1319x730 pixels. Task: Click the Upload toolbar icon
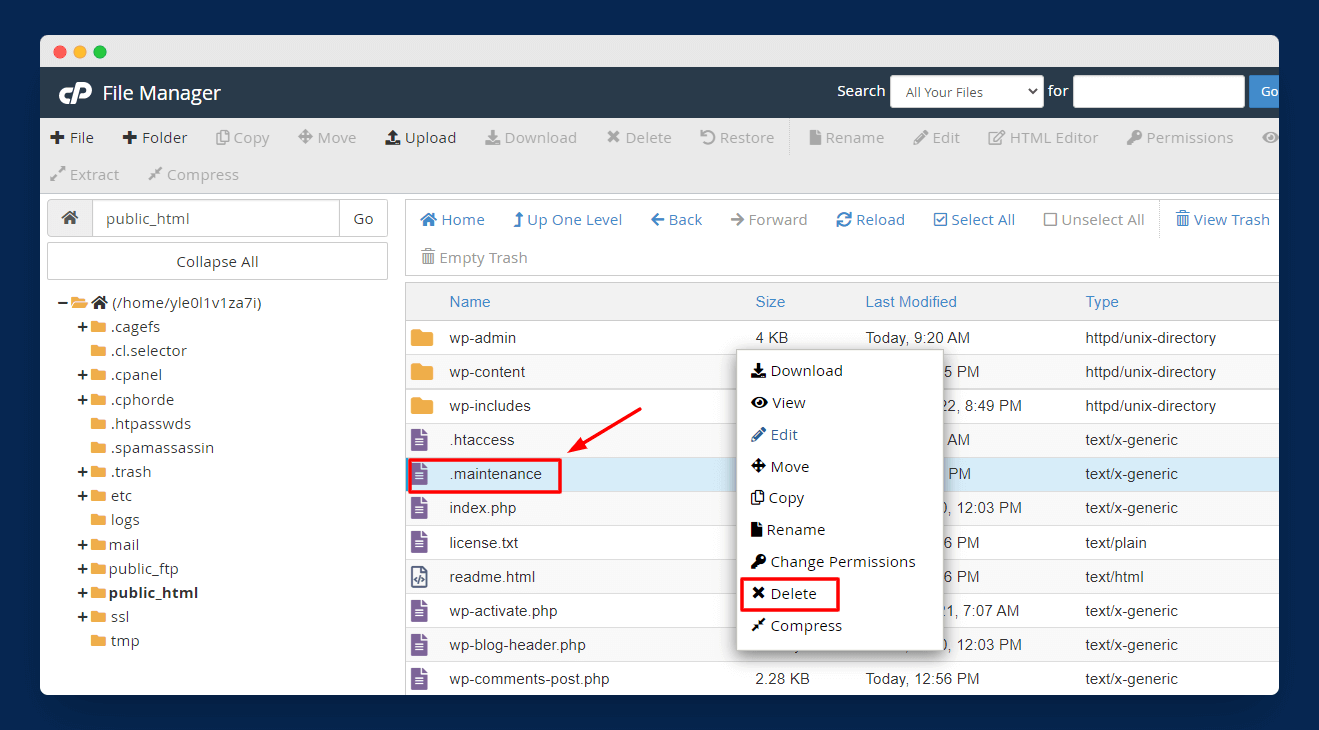tap(393, 138)
